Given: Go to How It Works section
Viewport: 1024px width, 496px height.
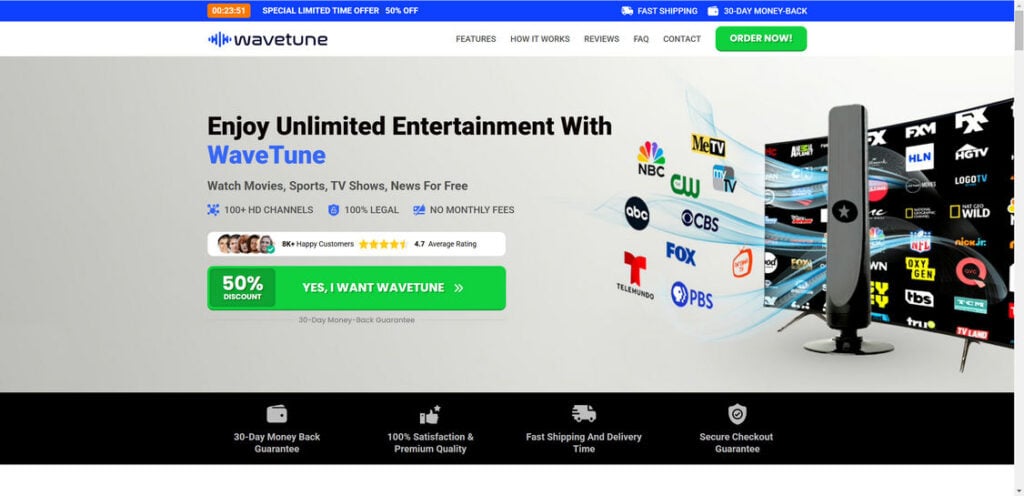Looking at the screenshot, I should (539, 39).
